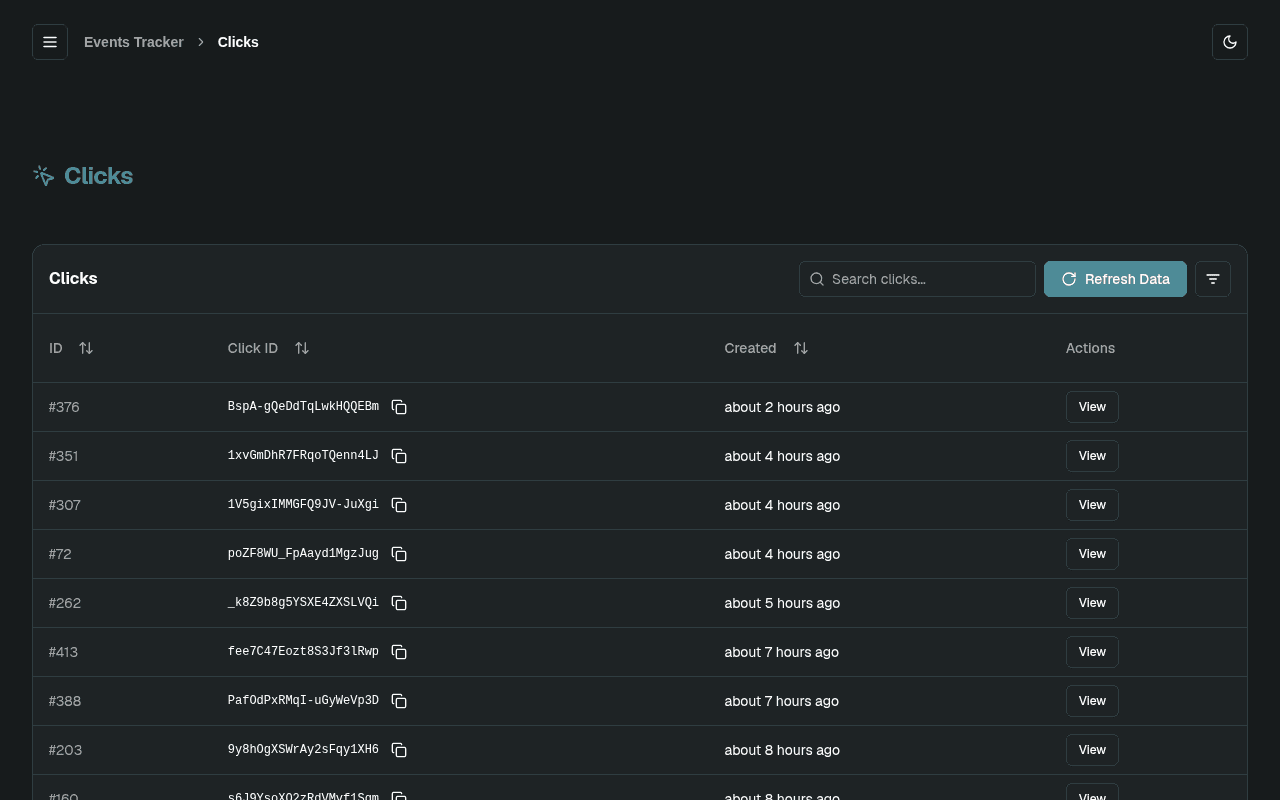The image size is (1280, 800).
Task: Copy click ID 1xvGmDhR7FRqoTQenn4LJ
Action: (399, 456)
